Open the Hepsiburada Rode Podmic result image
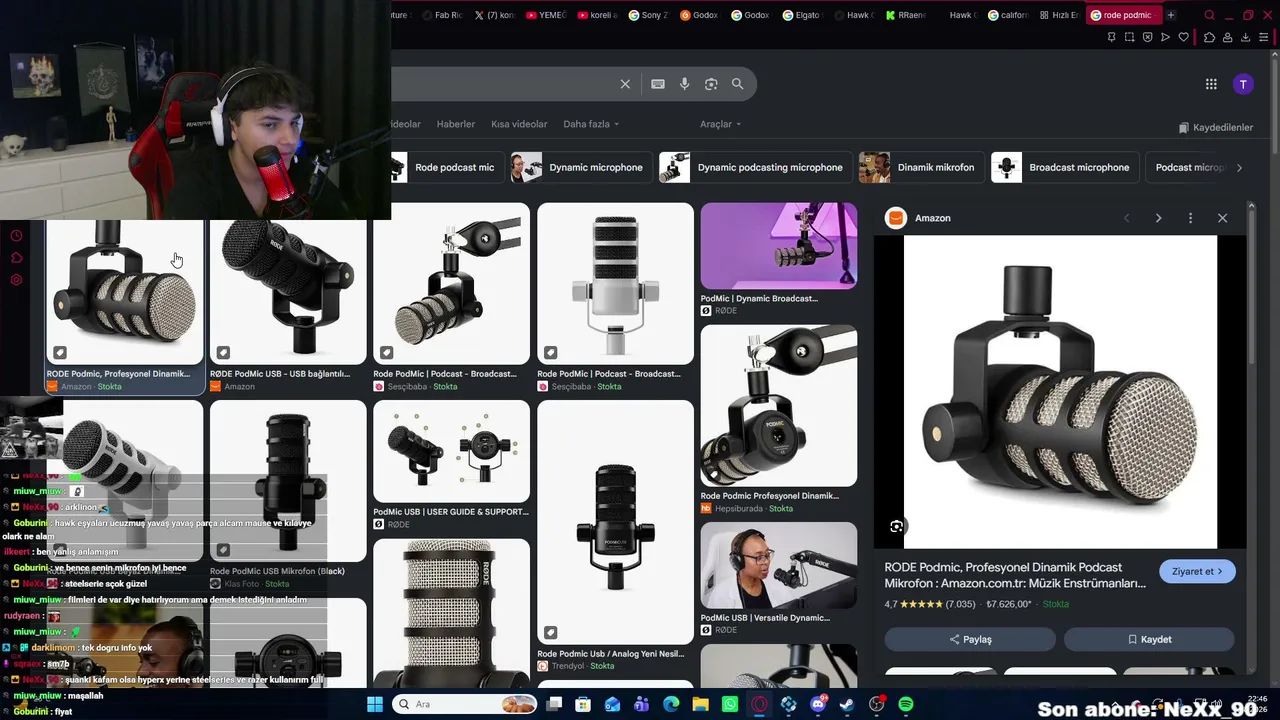 click(x=779, y=406)
